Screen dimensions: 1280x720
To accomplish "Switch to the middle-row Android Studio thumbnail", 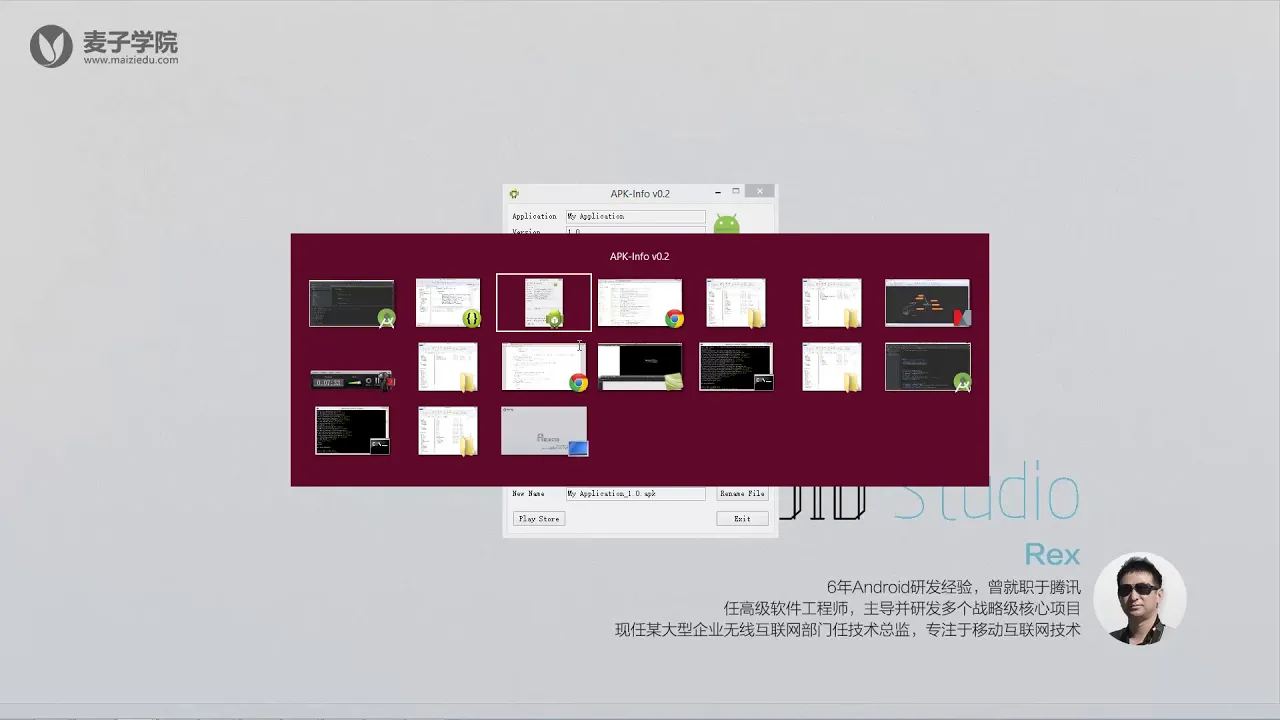I will (927, 367).
